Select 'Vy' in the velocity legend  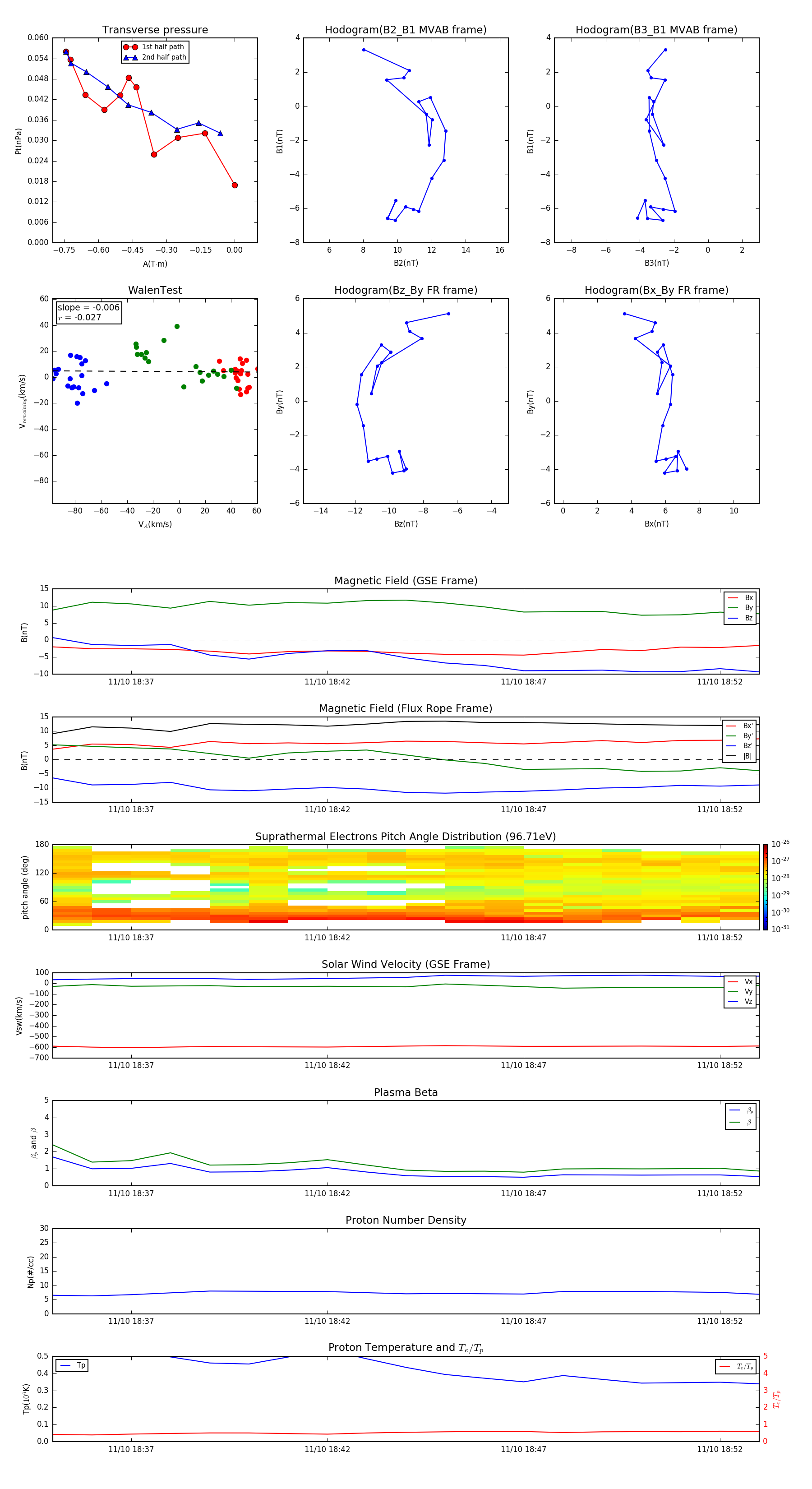point(740,991)
